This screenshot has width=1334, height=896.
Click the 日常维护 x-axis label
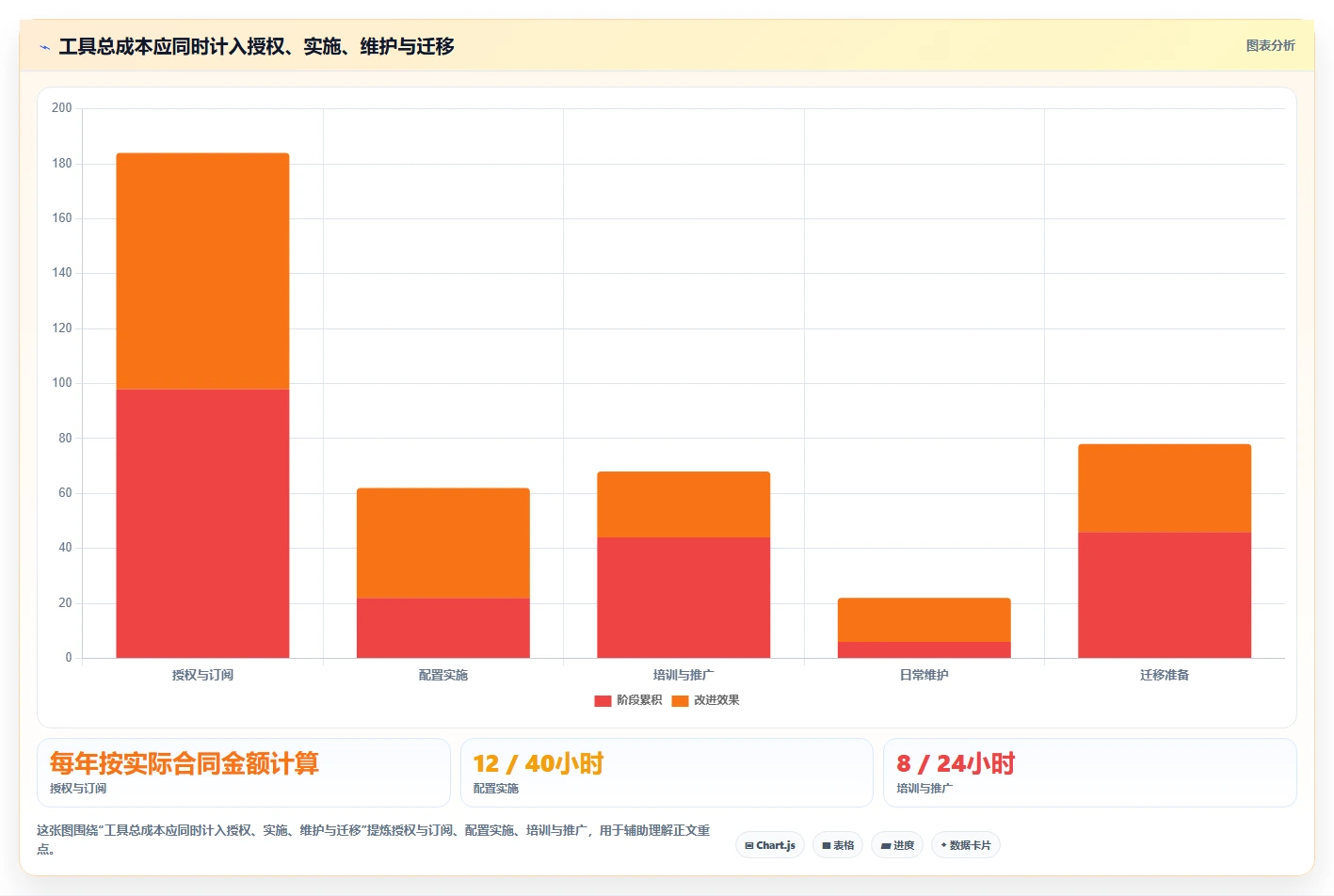pyautogui.click(x=924, y=675)
